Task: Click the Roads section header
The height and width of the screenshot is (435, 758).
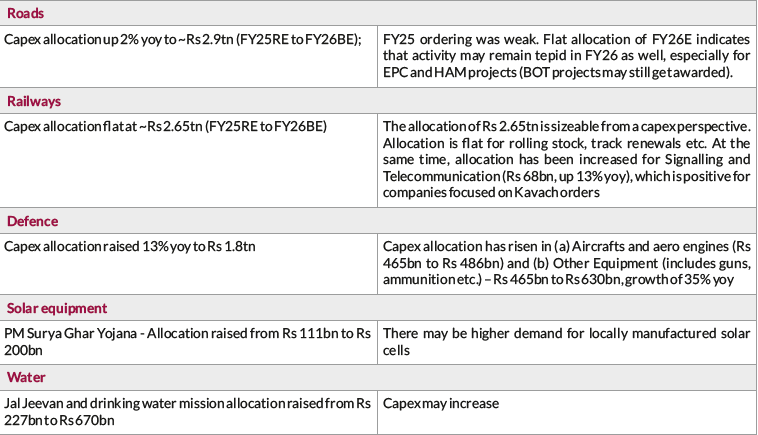Action: tap(24, 14)
